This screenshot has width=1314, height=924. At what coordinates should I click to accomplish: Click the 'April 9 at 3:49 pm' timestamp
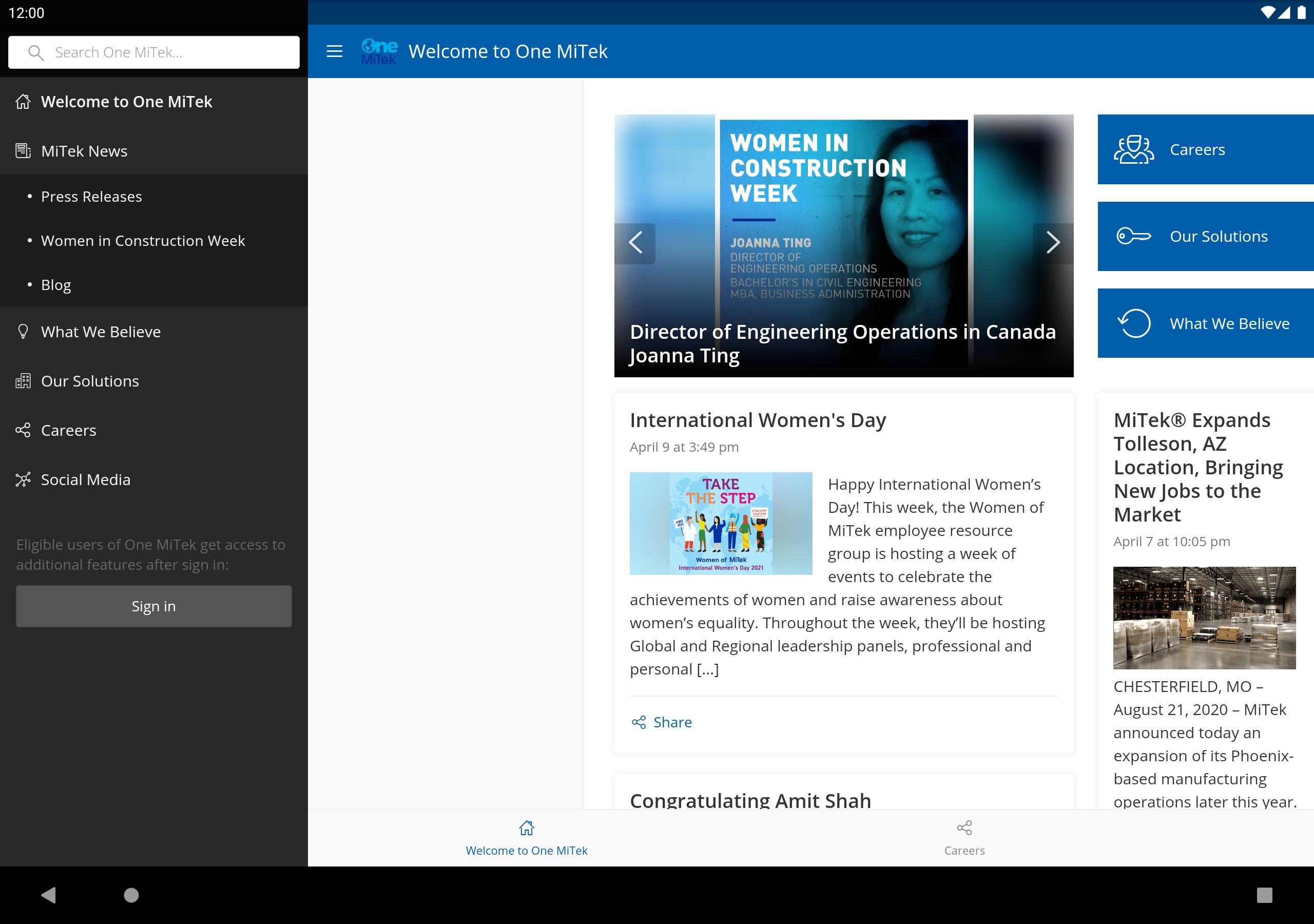[685, 447]
